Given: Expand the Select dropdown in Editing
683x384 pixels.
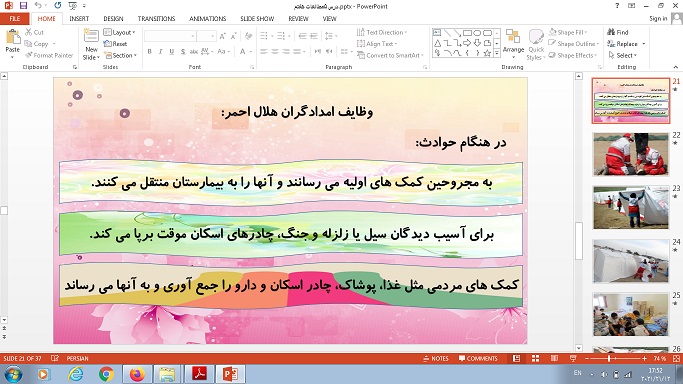Looking at the screenshot, I should point(623,55).
